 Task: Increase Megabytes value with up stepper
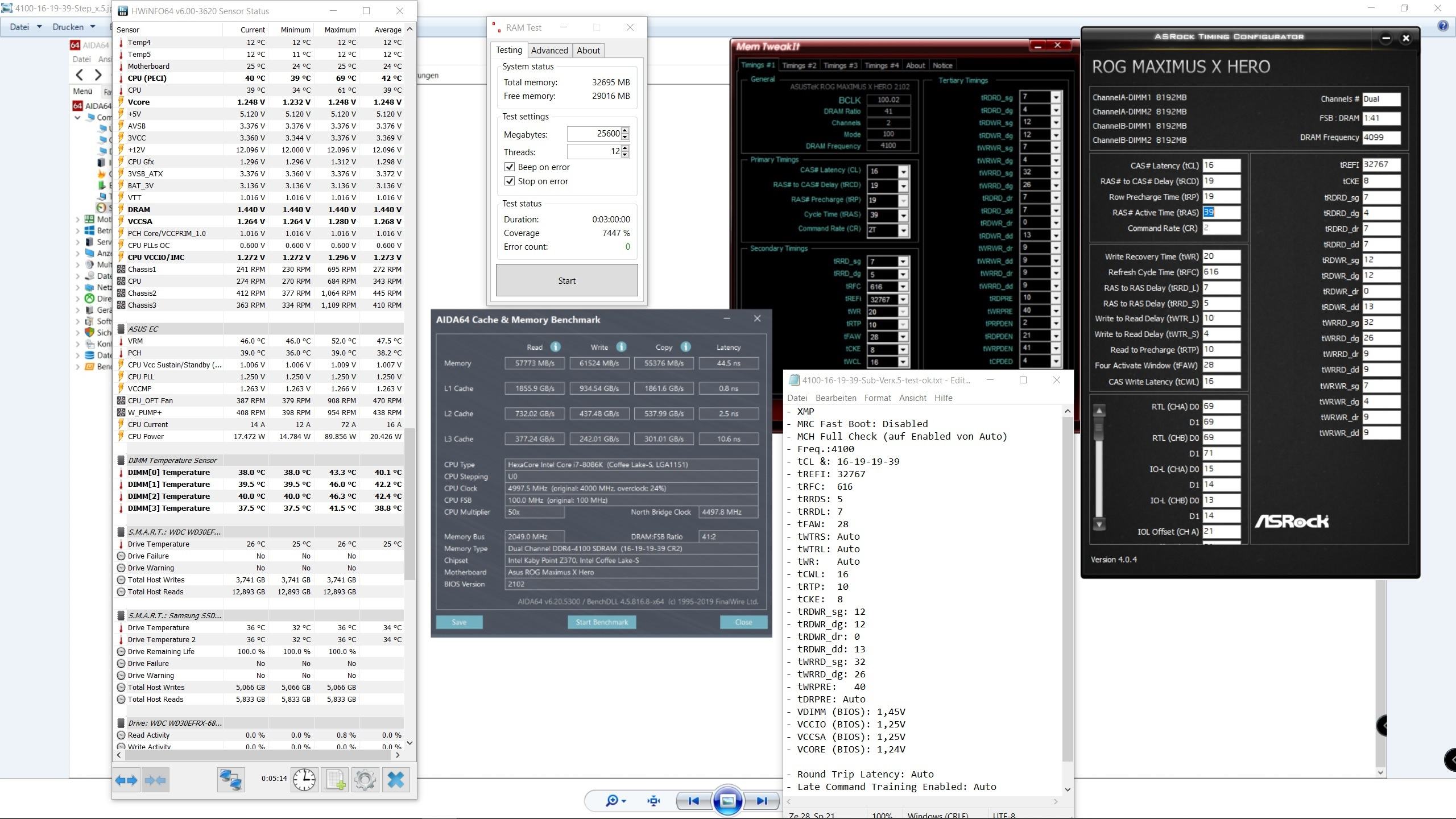coord(625,131)
